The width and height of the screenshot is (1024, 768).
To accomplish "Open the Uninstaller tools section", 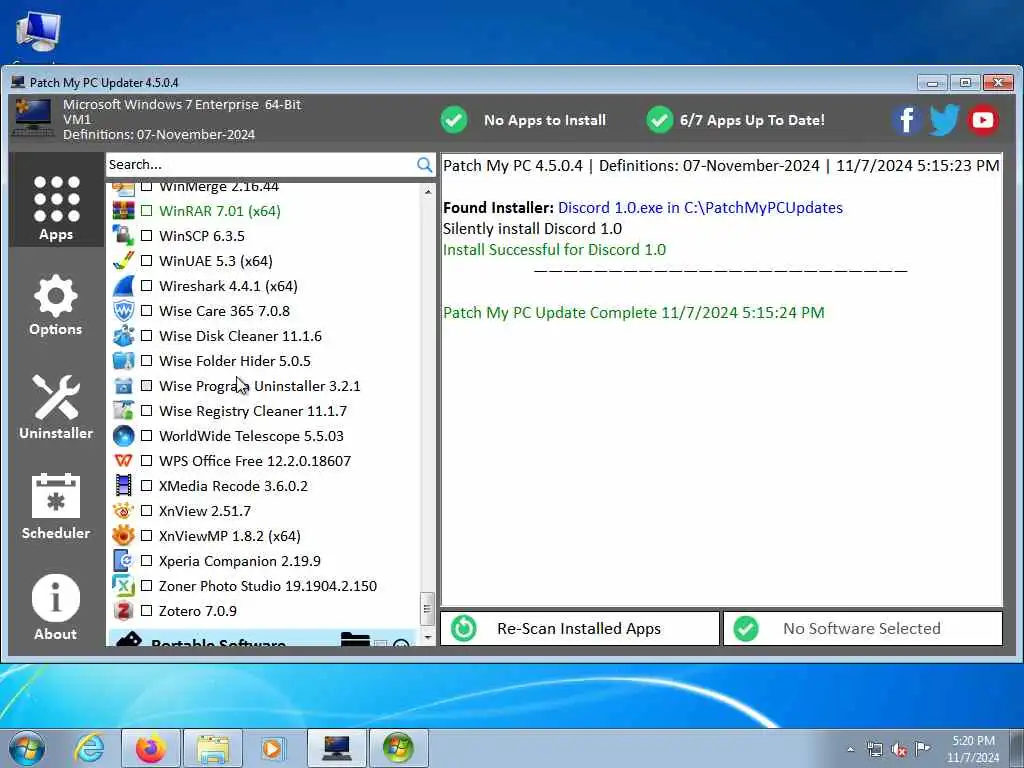I will 56,407.
